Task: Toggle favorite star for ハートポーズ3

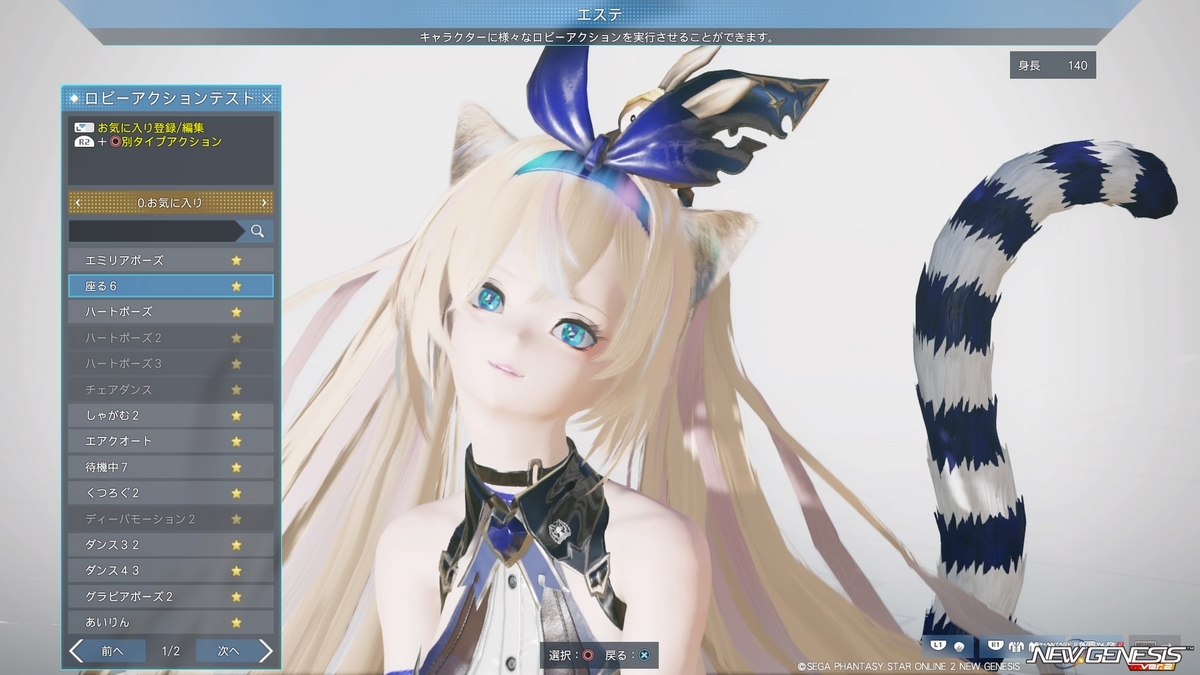Action: click(237, 364)
